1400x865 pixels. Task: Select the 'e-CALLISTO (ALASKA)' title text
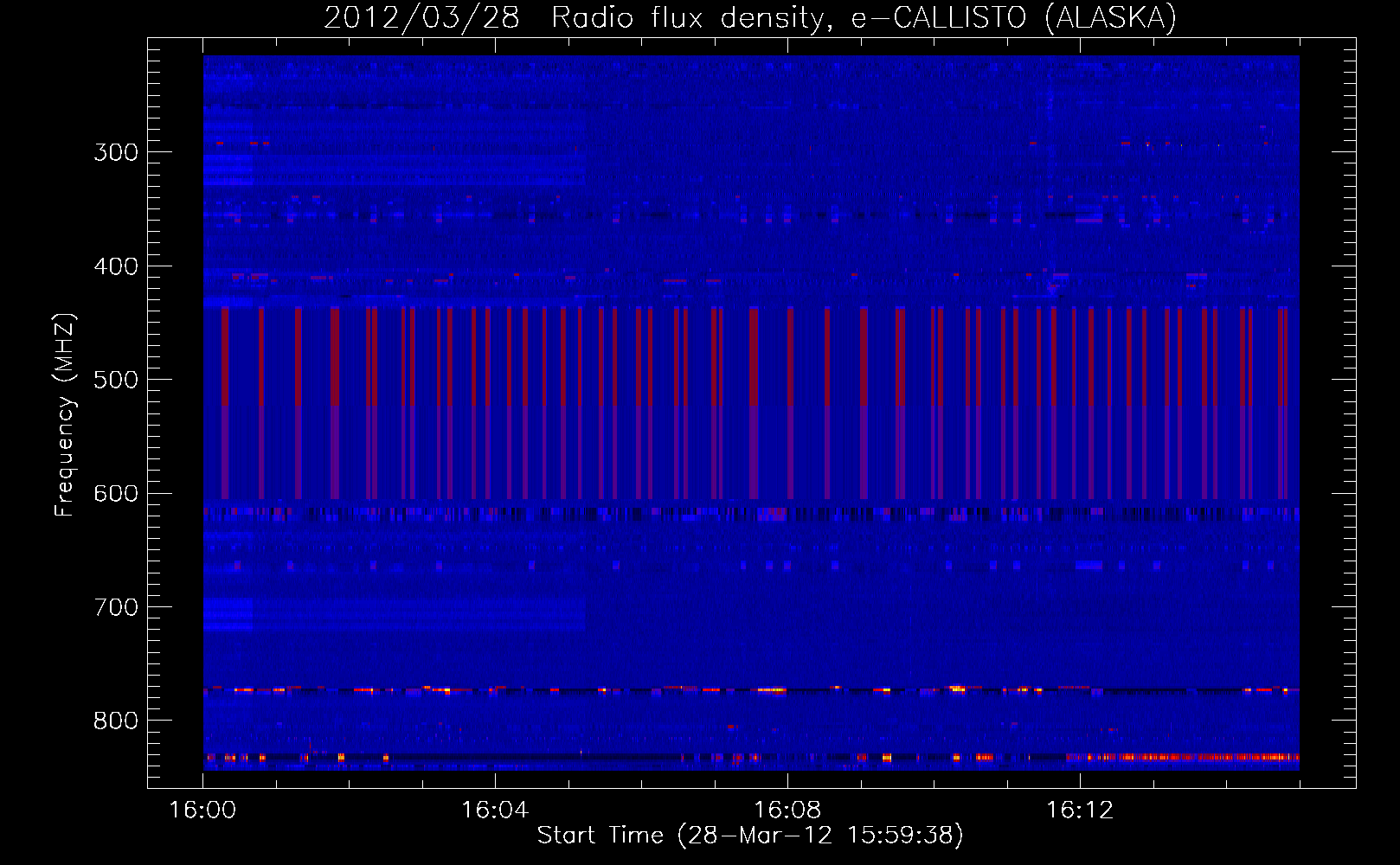point(1014,18)
